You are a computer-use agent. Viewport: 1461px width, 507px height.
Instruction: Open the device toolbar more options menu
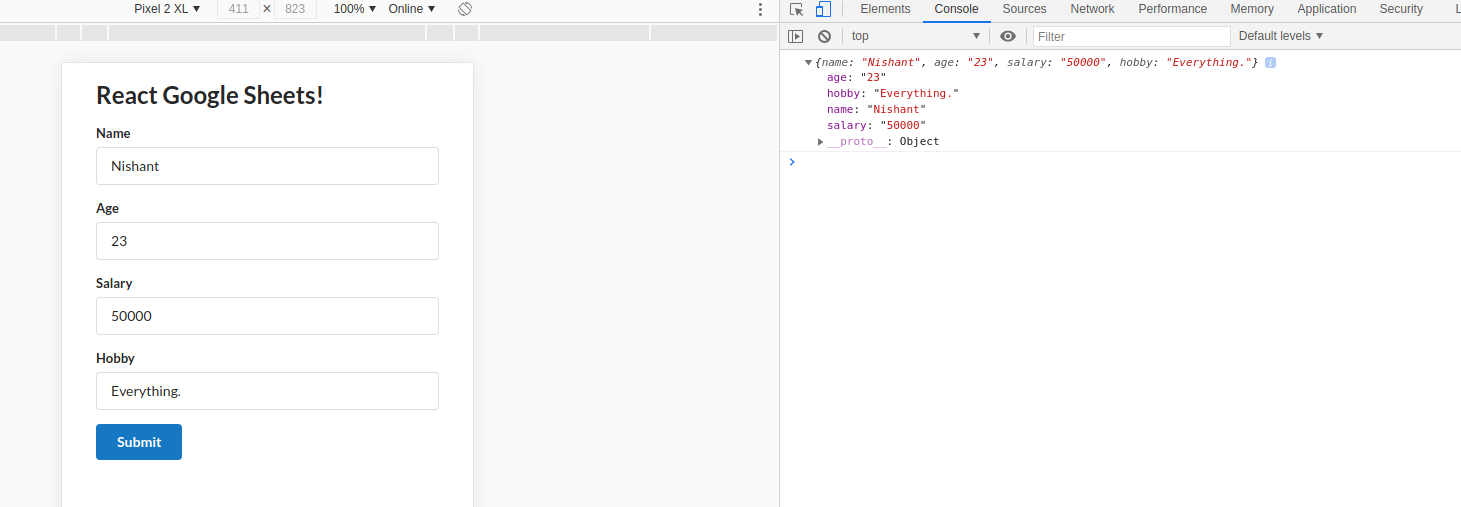click(x=760, y=9)
